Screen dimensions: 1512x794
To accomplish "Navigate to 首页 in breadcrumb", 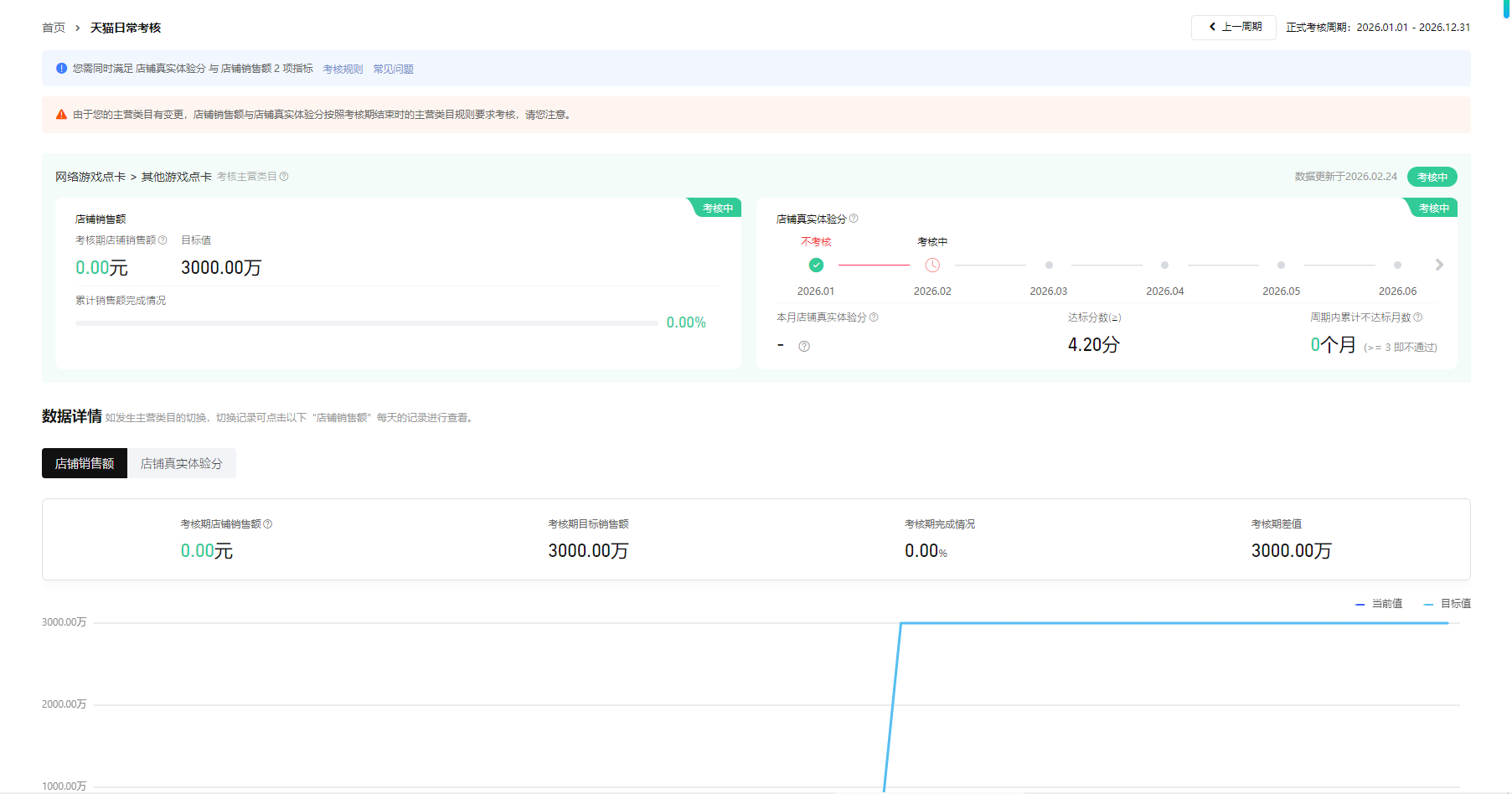I will coord(54,28).
